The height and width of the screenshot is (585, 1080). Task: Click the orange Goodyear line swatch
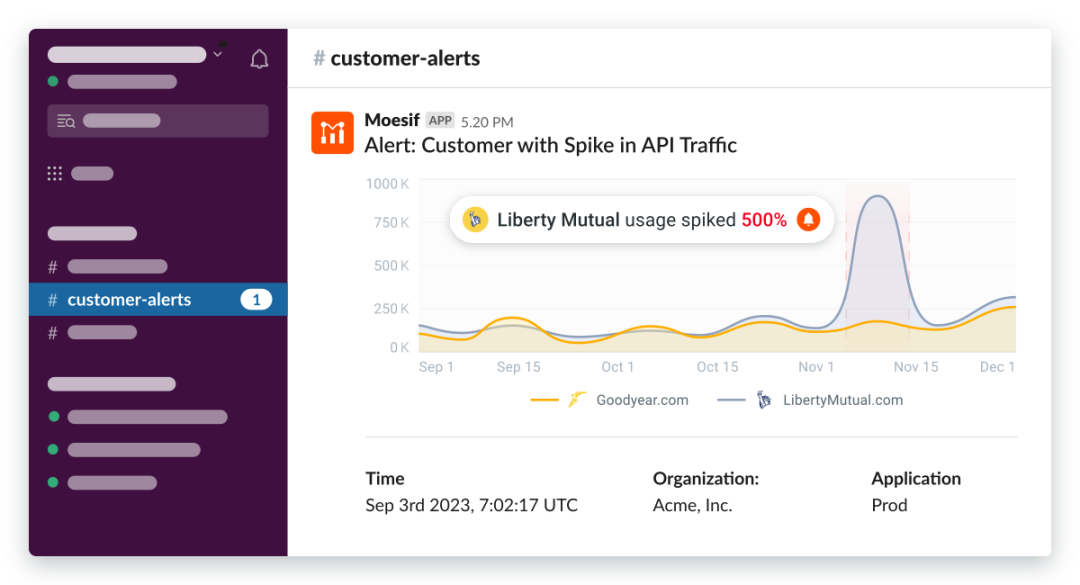[x=545, y=400]
